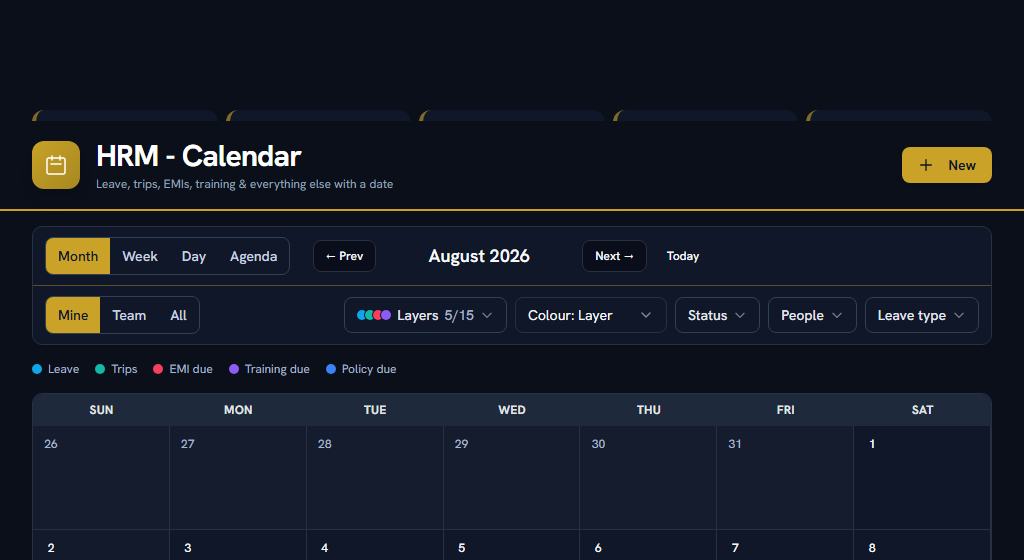Click the teal Trips legend dot

point(100,369)
